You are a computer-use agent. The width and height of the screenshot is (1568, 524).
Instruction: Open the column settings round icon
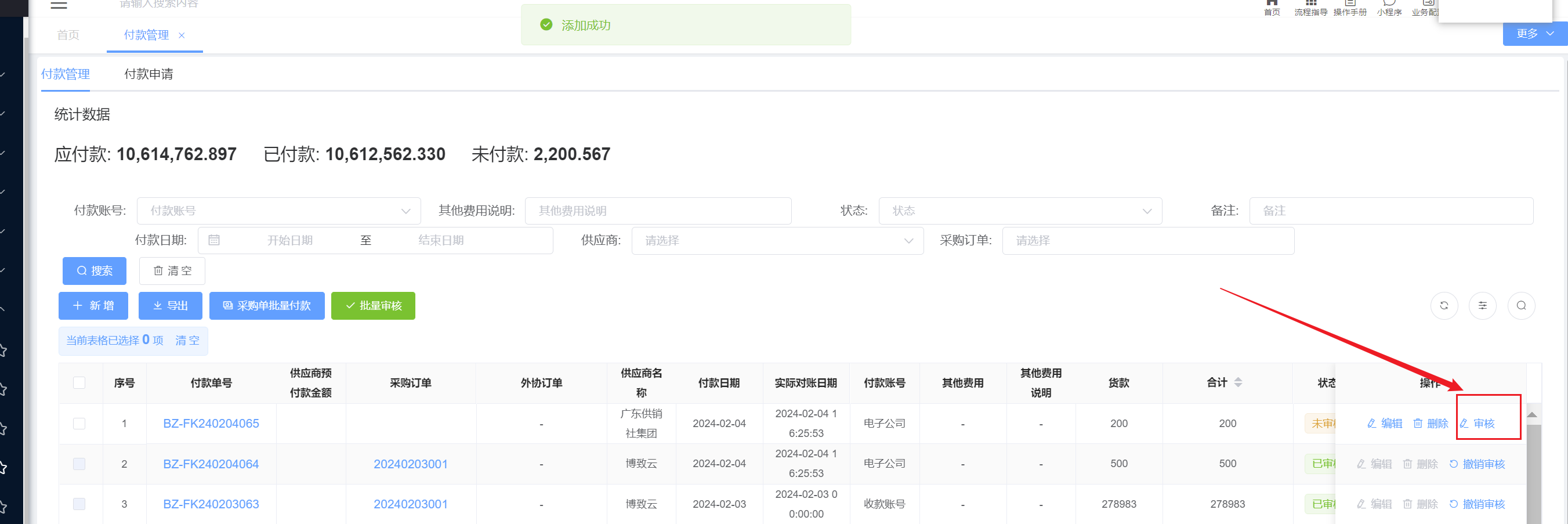point(1483,305)
